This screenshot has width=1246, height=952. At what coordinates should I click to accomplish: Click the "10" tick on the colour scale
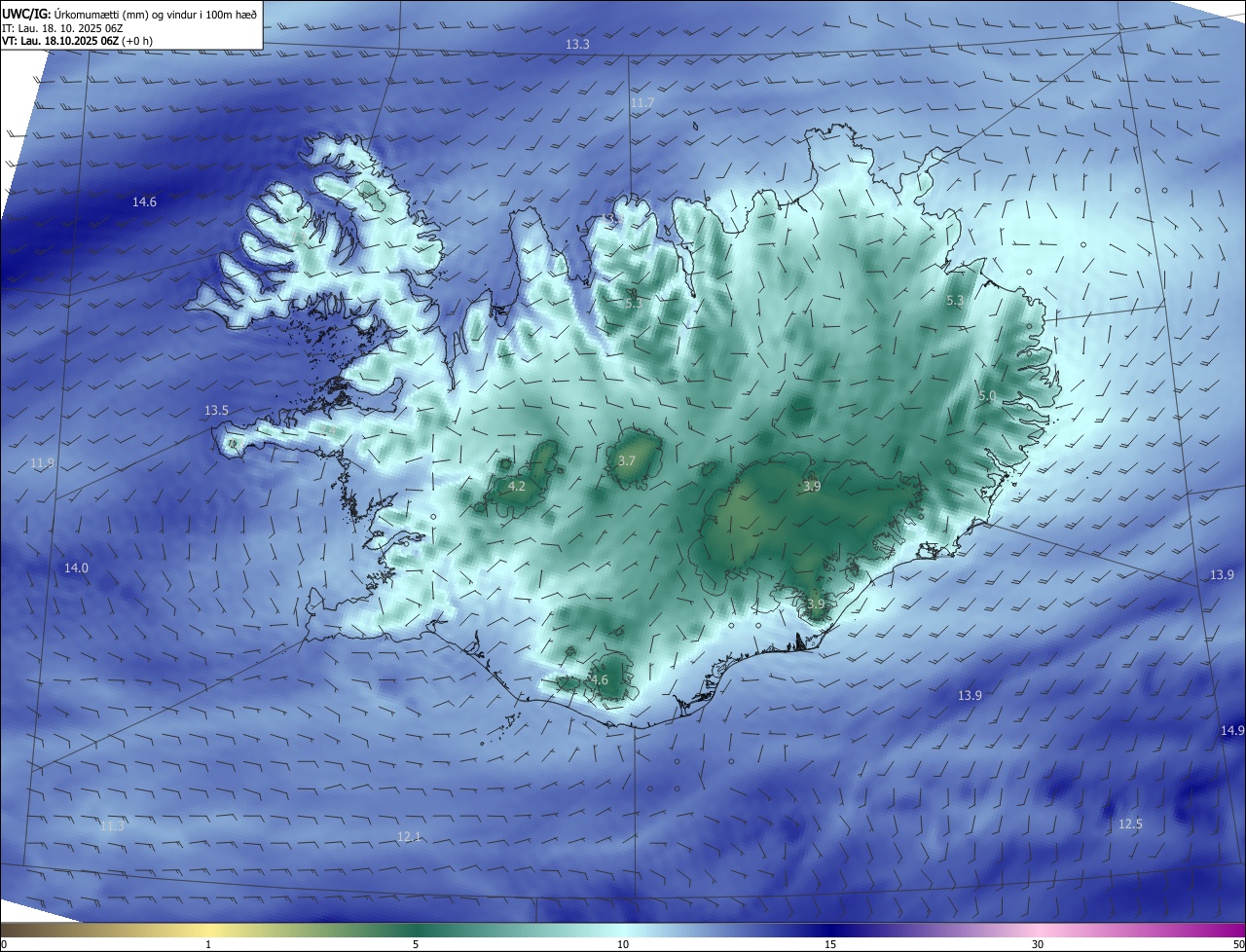[x=623, y=944]
